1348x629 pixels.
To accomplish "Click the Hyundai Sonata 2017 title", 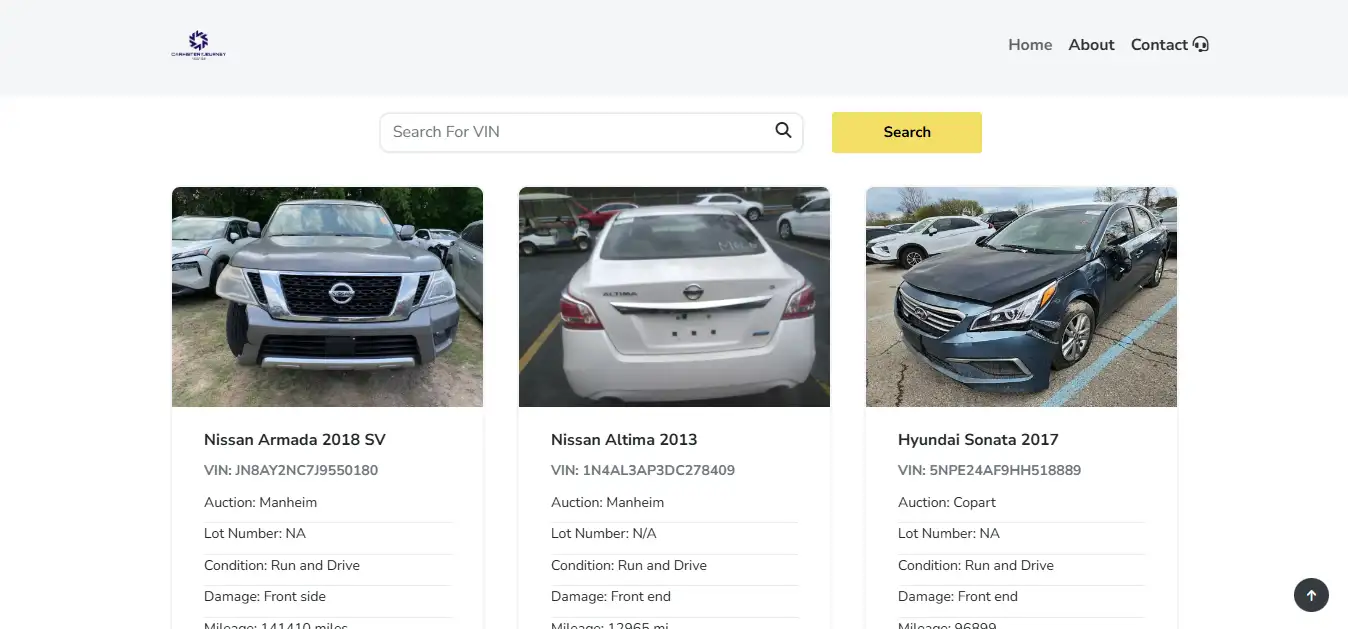I will [x=978, y=440].
